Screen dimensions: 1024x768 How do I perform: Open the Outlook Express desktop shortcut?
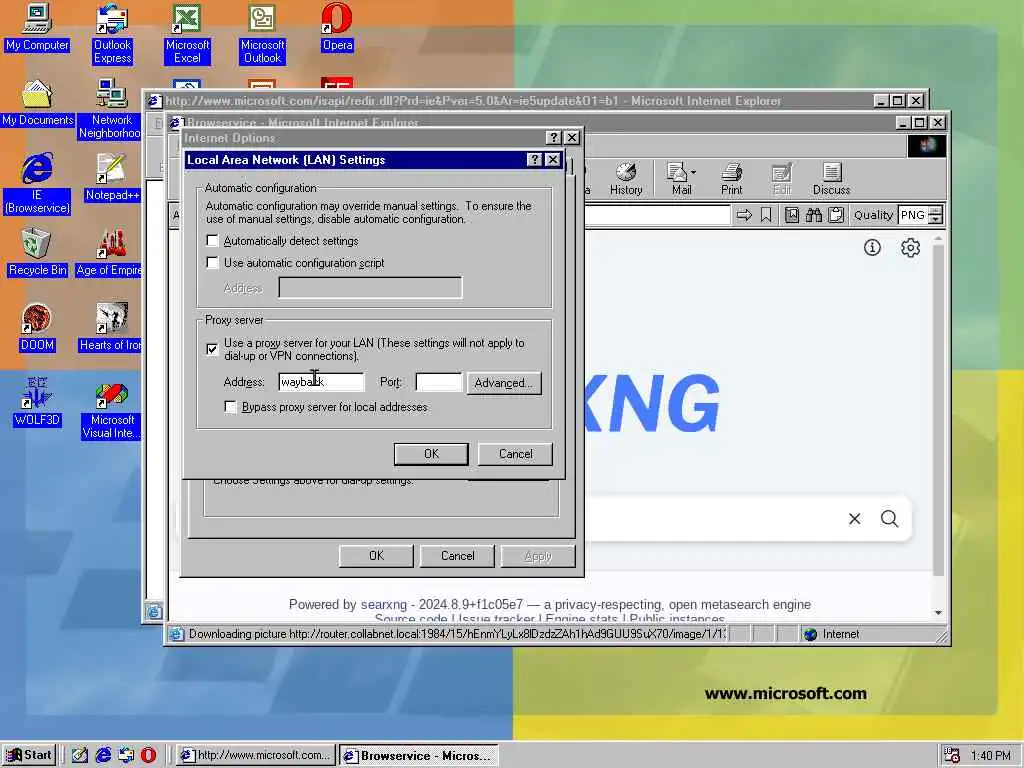112,34
